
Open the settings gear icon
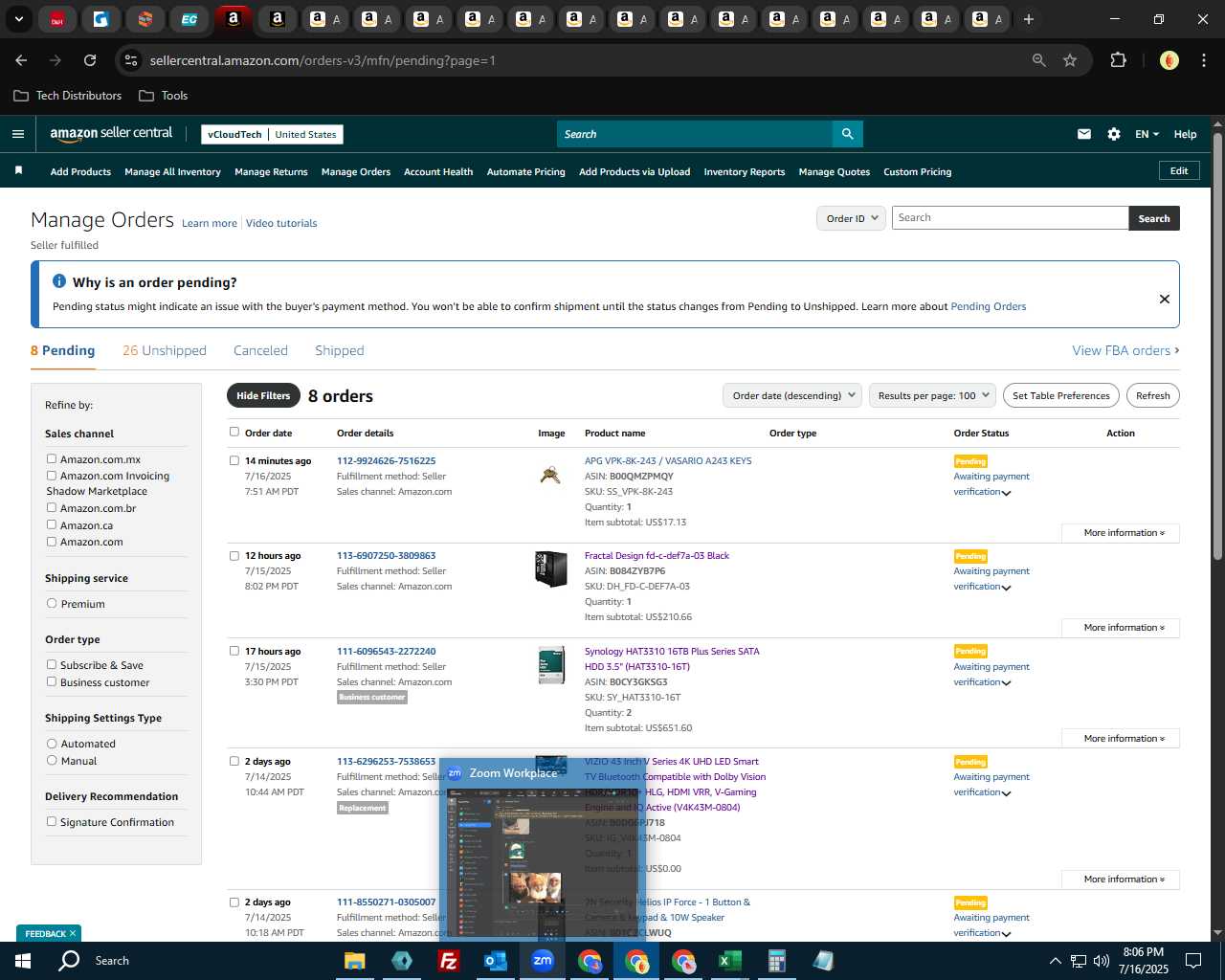tap(1113, 134)
